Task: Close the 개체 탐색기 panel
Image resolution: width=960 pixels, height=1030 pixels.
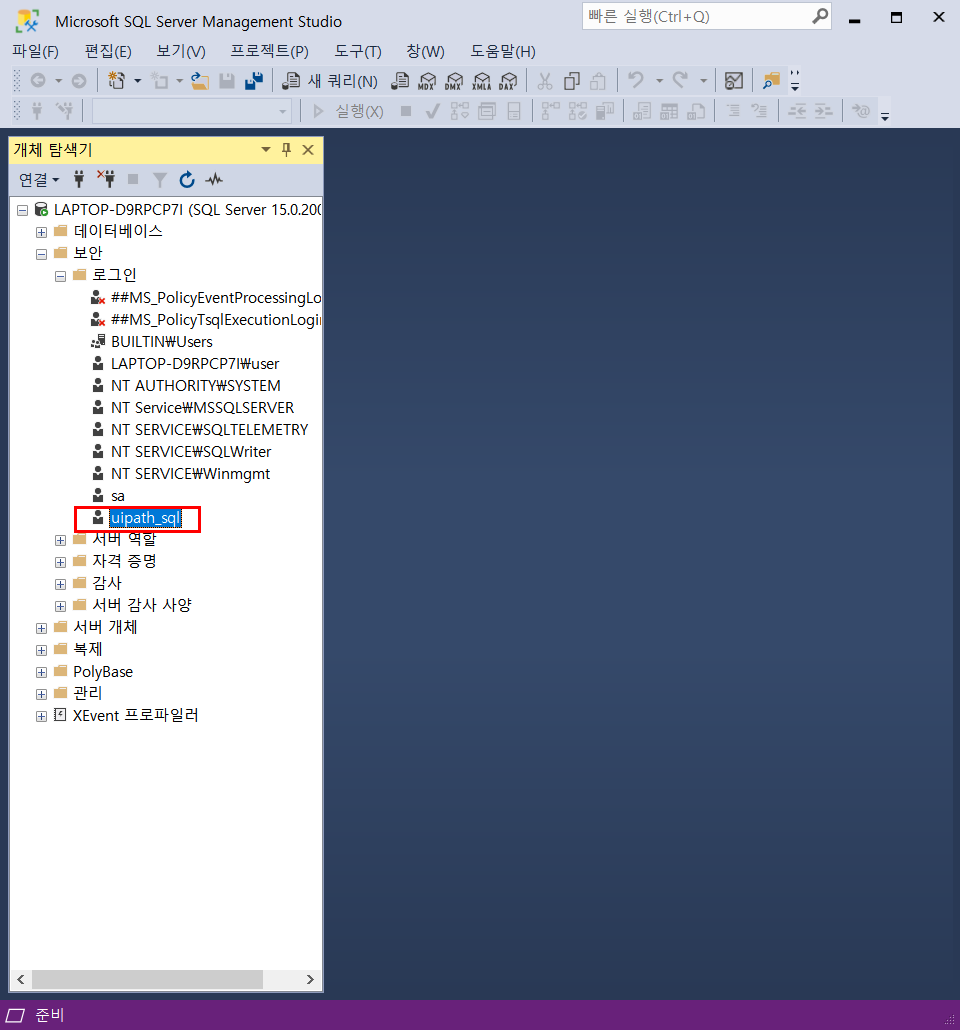Action: 308,150
